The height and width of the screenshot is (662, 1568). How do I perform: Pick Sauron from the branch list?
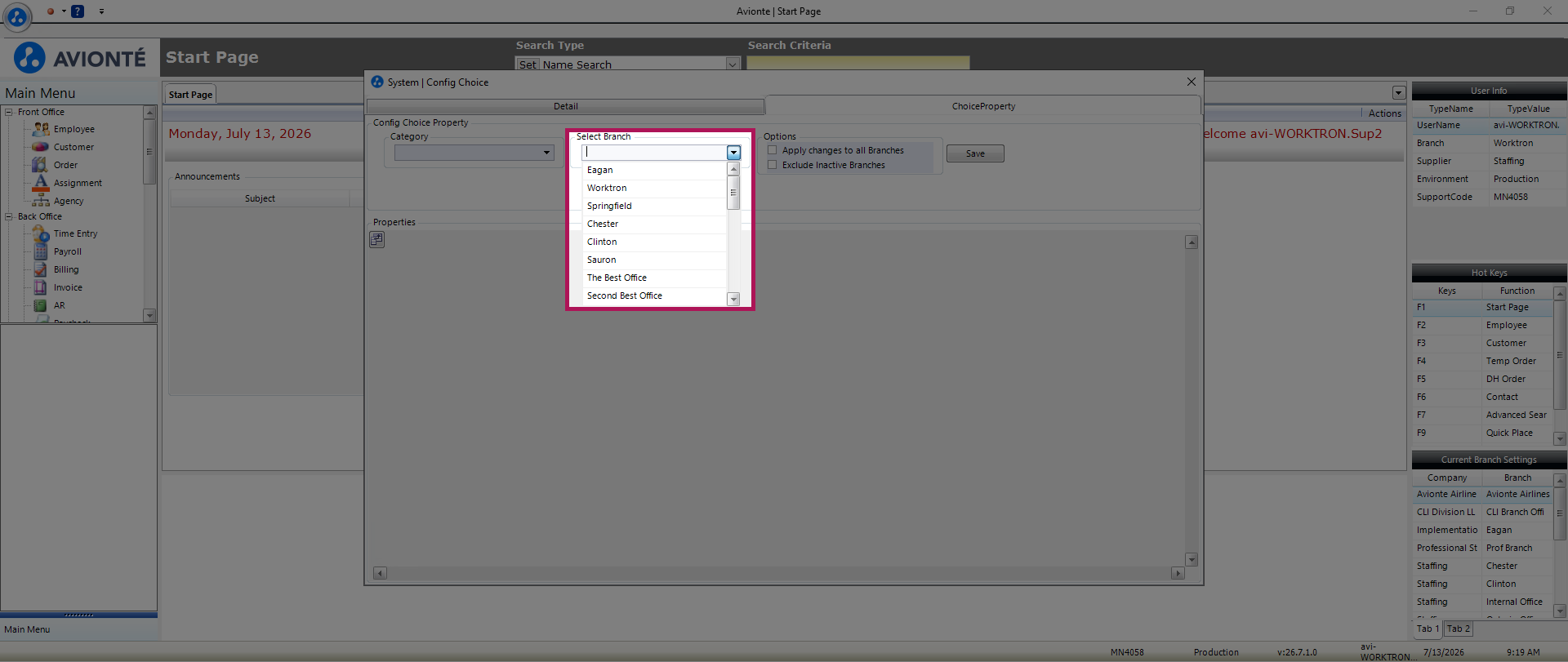pos(655,260)
